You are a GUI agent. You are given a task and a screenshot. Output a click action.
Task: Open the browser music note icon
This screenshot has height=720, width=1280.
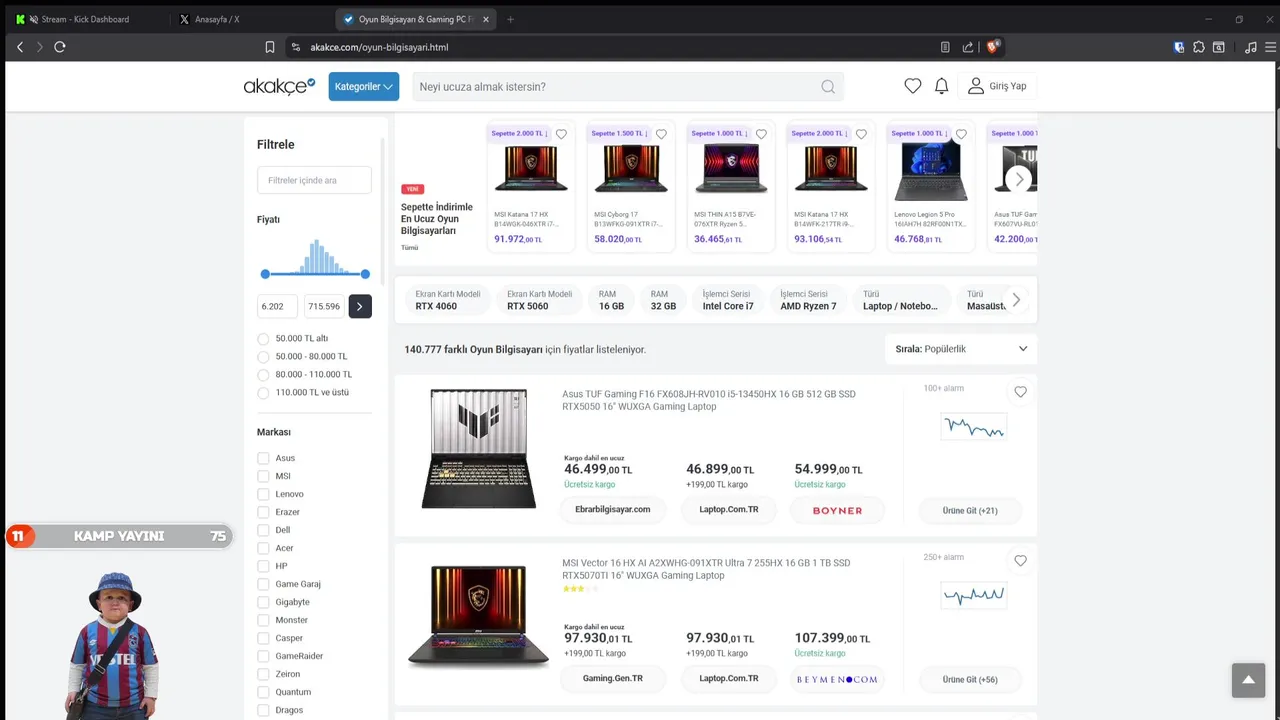coord(1251,47)
